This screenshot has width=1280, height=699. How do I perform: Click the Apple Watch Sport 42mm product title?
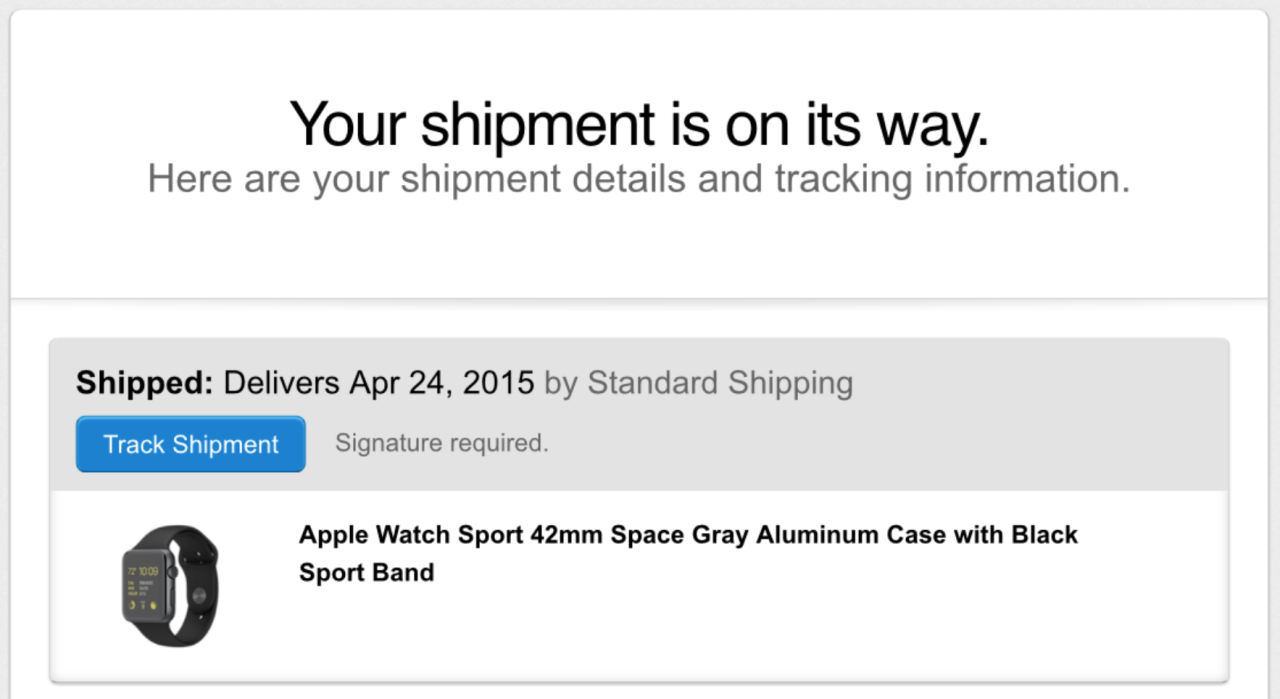(688, 535)
